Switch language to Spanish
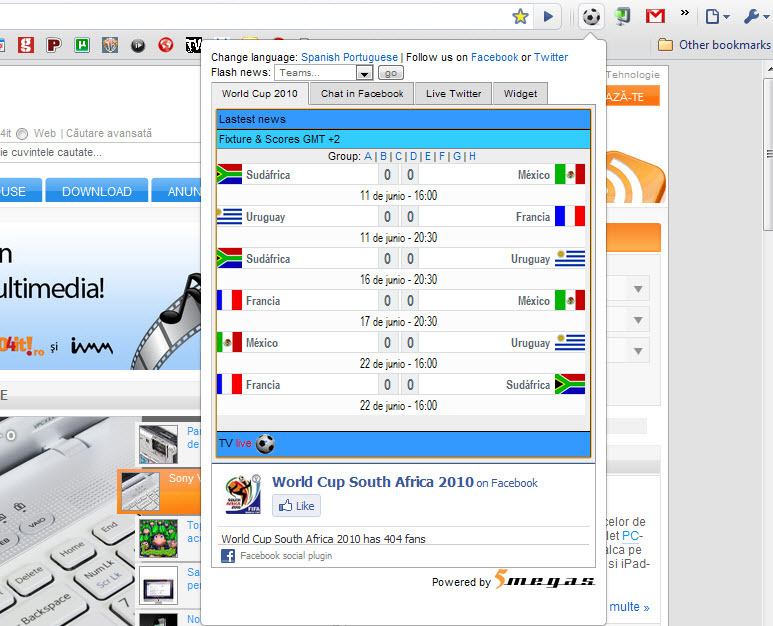773x626 pixels. 320,57
